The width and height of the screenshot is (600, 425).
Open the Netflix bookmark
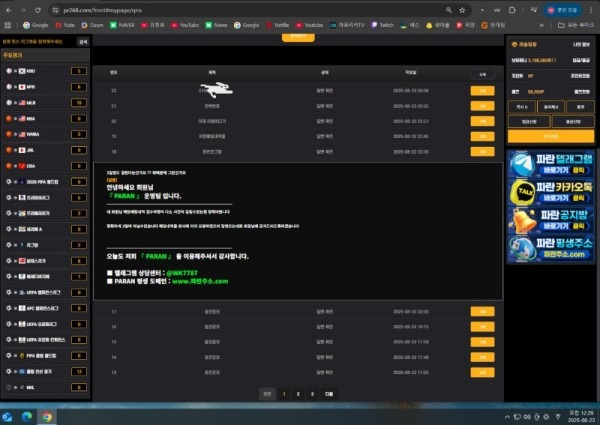point(280,23)
